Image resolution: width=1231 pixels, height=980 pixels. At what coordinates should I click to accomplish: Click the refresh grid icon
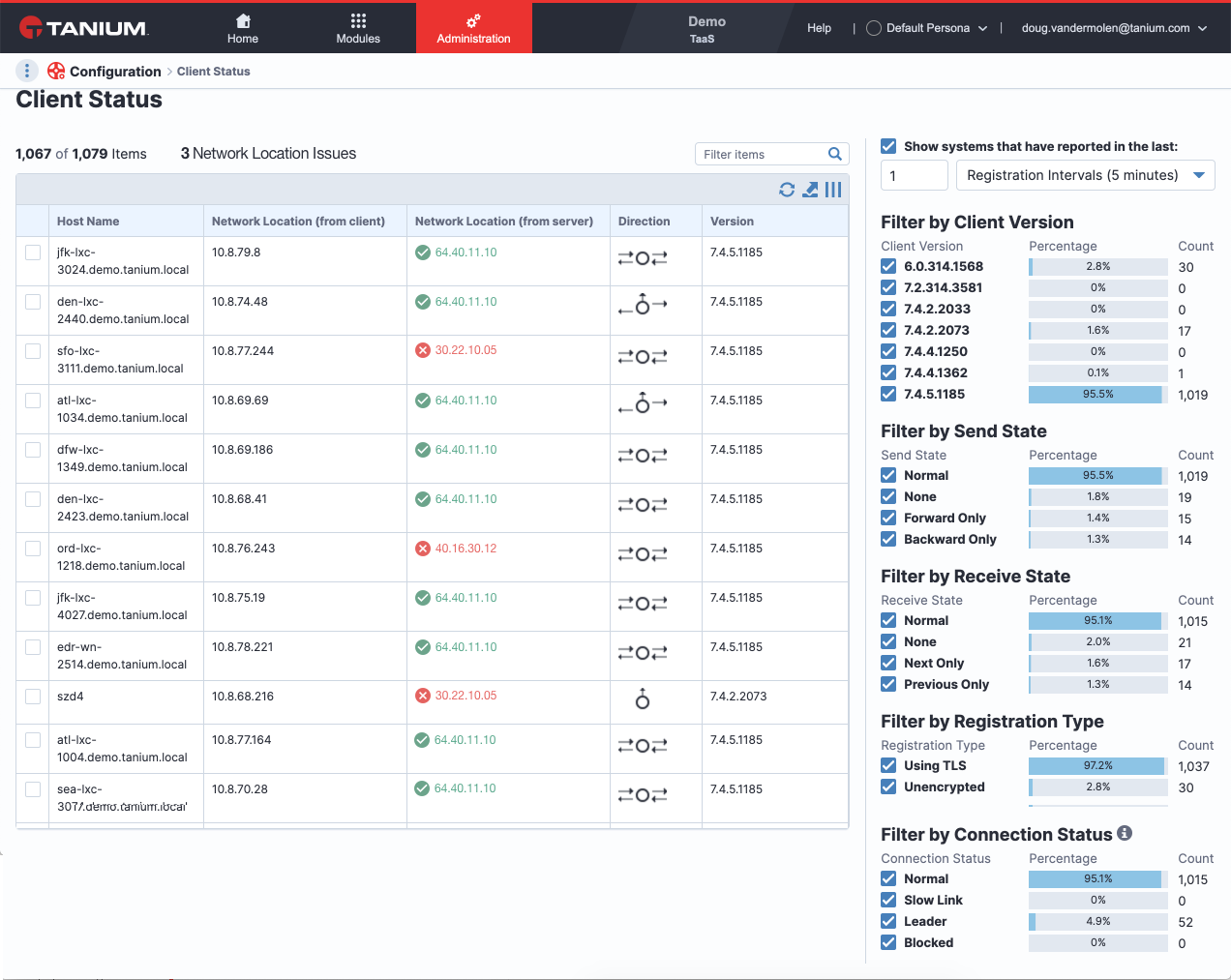787,190
